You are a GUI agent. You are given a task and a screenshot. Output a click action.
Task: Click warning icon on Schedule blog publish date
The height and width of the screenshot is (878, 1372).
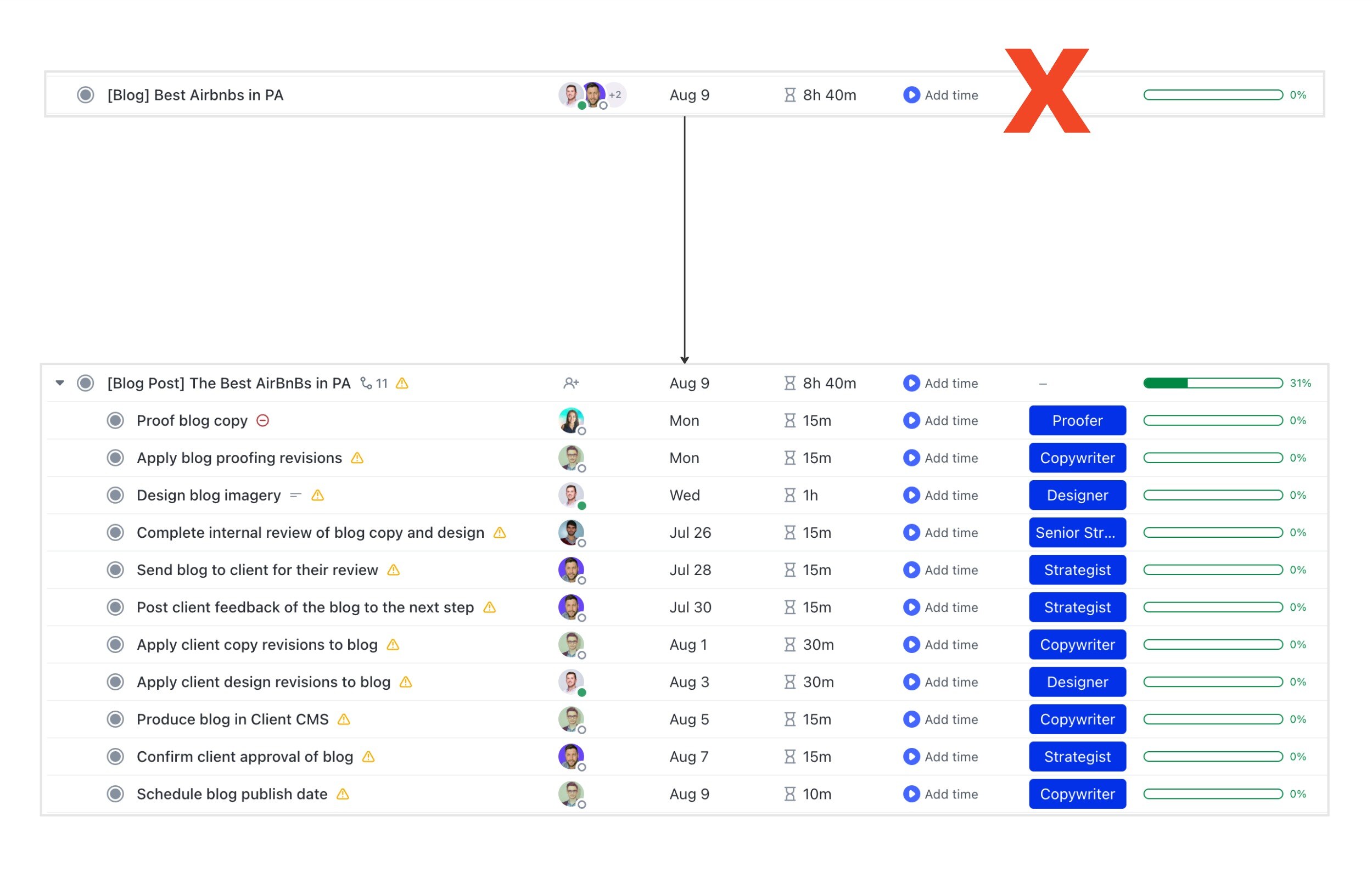click(343, 794)
